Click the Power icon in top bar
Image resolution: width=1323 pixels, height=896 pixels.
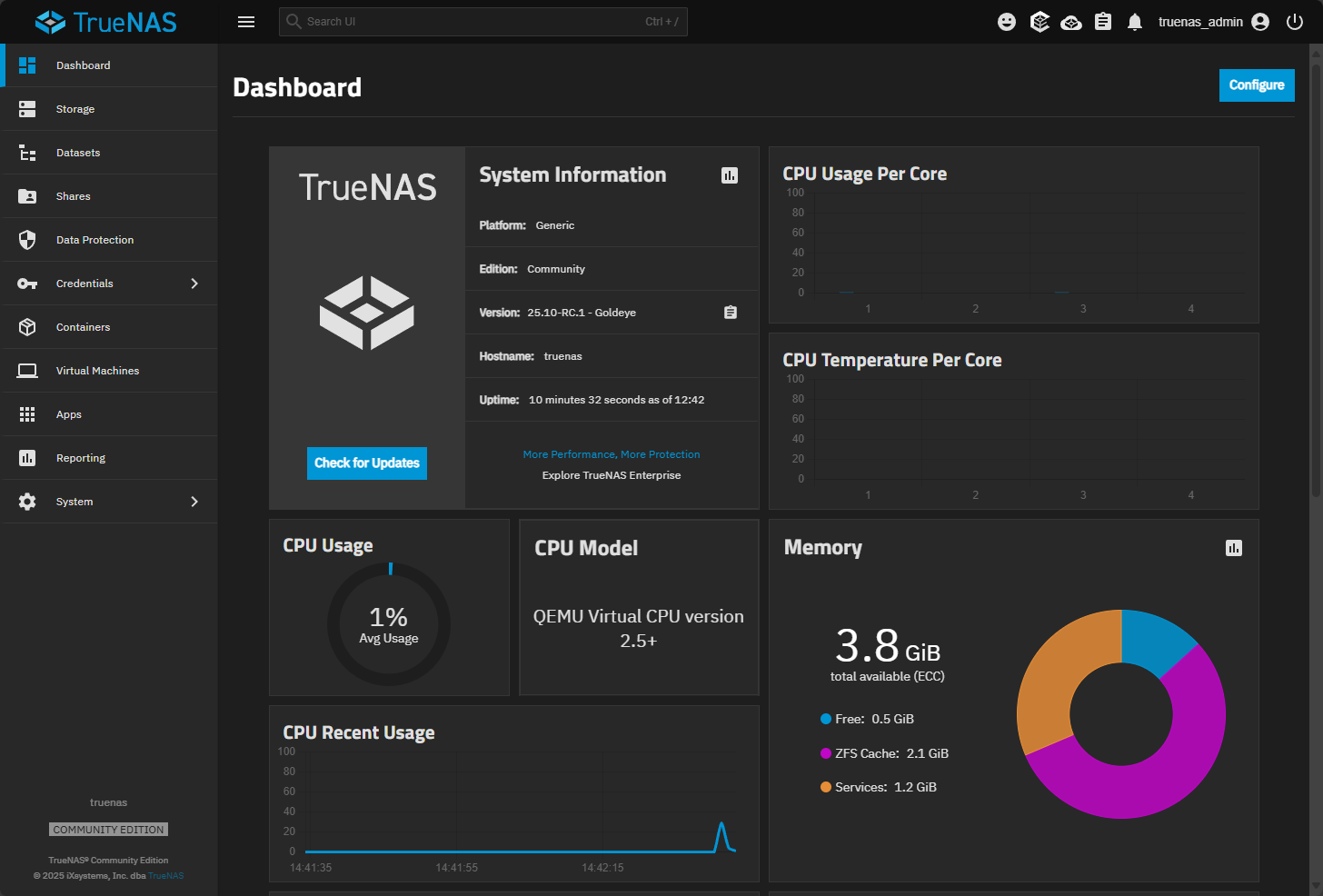pyautogui.click(x=1295, y=22)
